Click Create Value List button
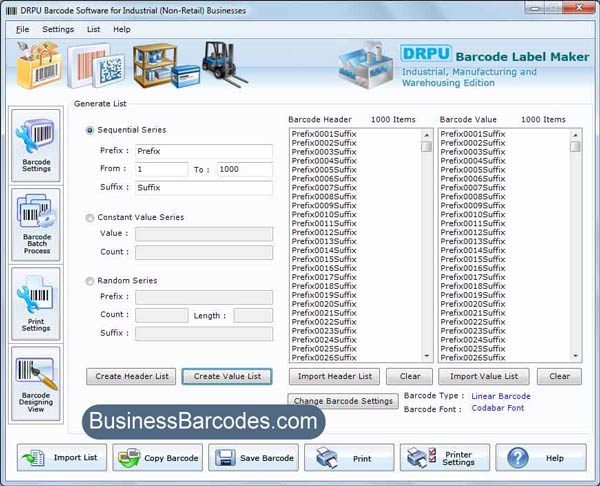Screen dimensions: 600x486 click(227, 377)
